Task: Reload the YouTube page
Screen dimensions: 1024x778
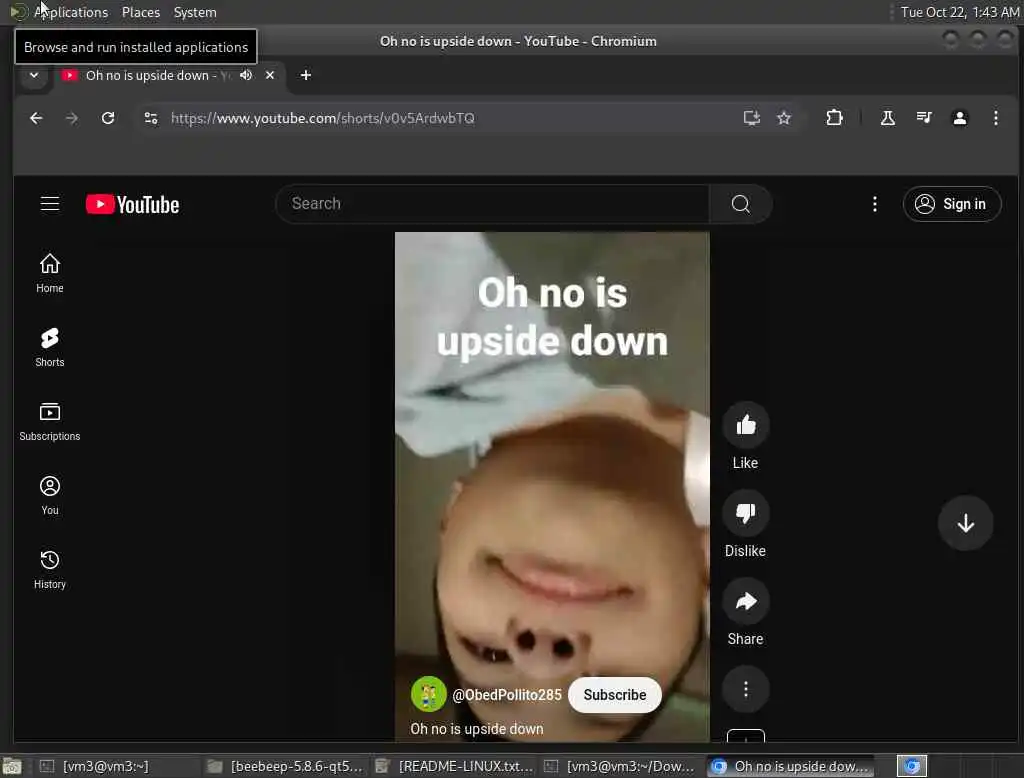Action: 108,118
